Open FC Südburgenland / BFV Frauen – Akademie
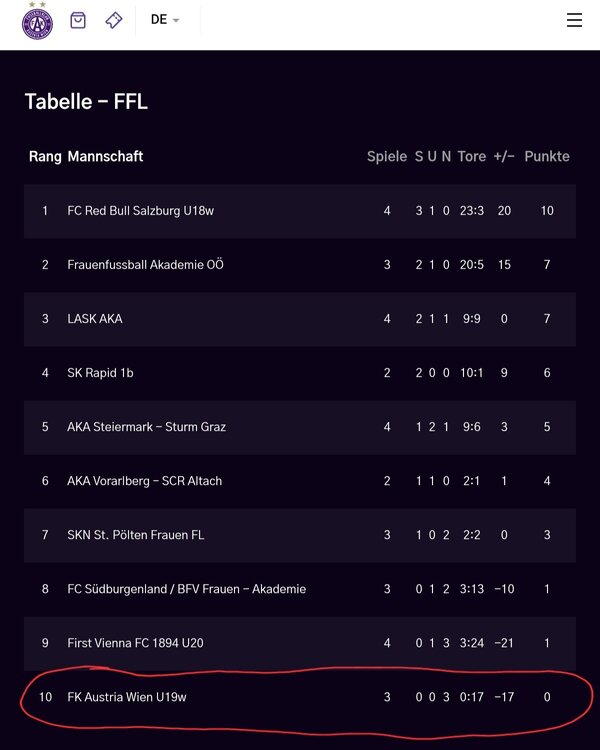Viewport: 600px width, 750px height. tap(187, 589)
